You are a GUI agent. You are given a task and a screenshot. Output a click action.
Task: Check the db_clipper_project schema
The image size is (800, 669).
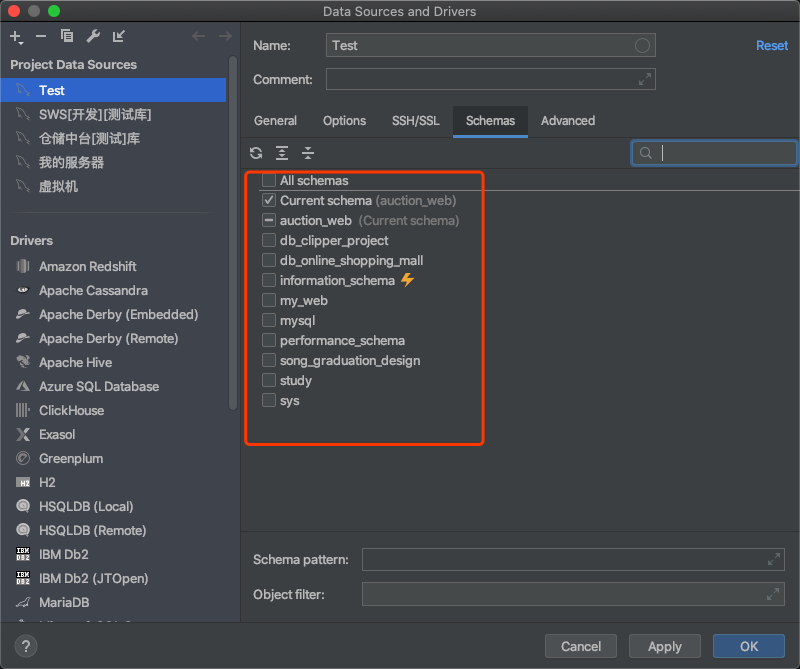(269, 241)
